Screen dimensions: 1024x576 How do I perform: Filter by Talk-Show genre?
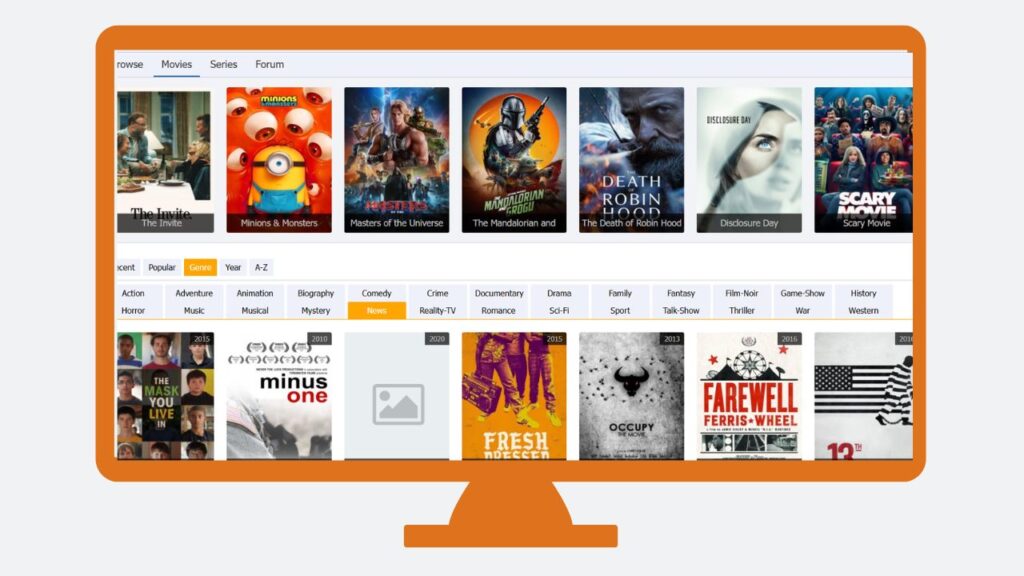(x=680, y=310)
